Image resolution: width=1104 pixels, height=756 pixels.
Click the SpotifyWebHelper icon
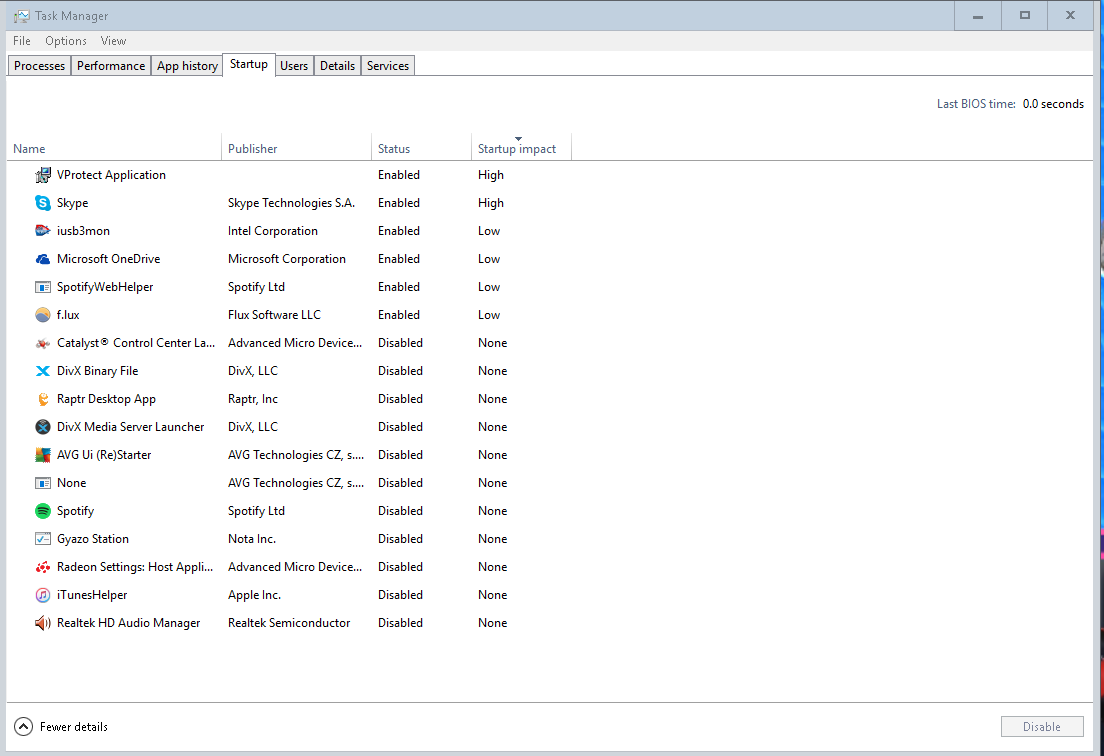click(43, 287)
